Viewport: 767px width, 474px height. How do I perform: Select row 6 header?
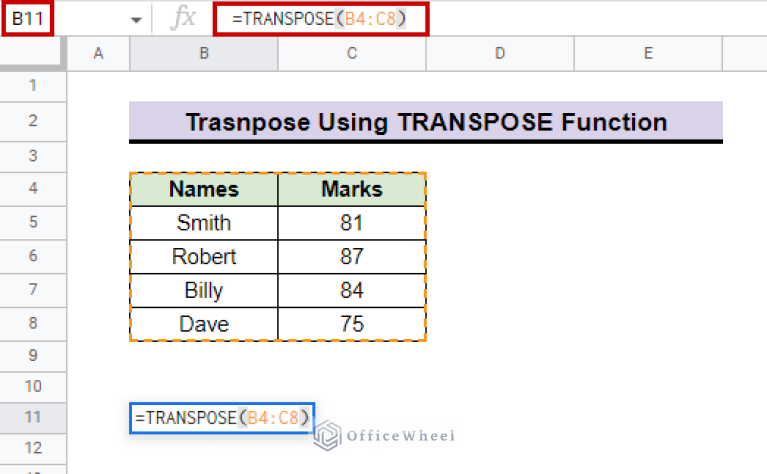point(33,256)
